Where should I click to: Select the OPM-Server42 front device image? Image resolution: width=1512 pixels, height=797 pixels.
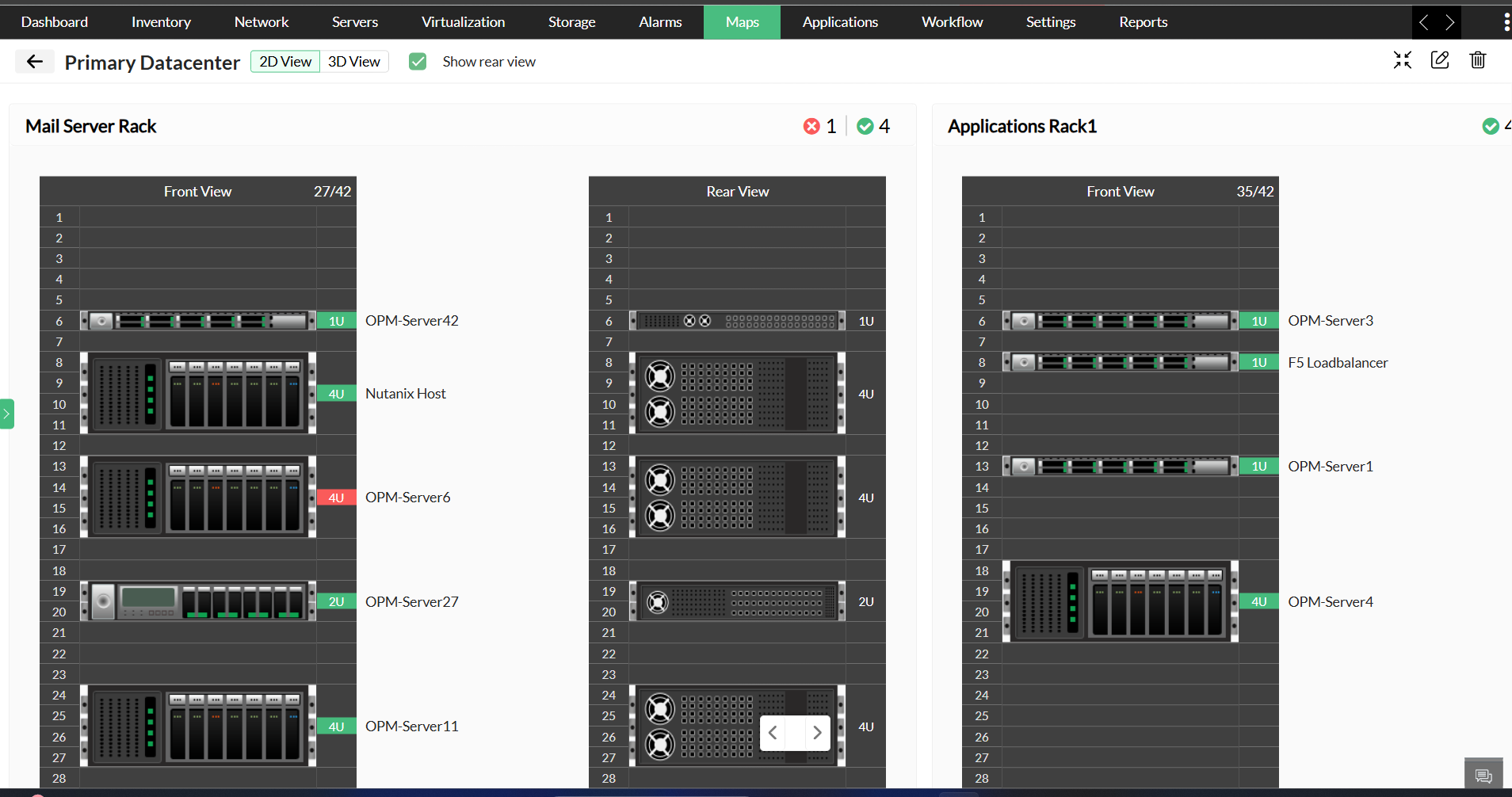pos(198,321)
